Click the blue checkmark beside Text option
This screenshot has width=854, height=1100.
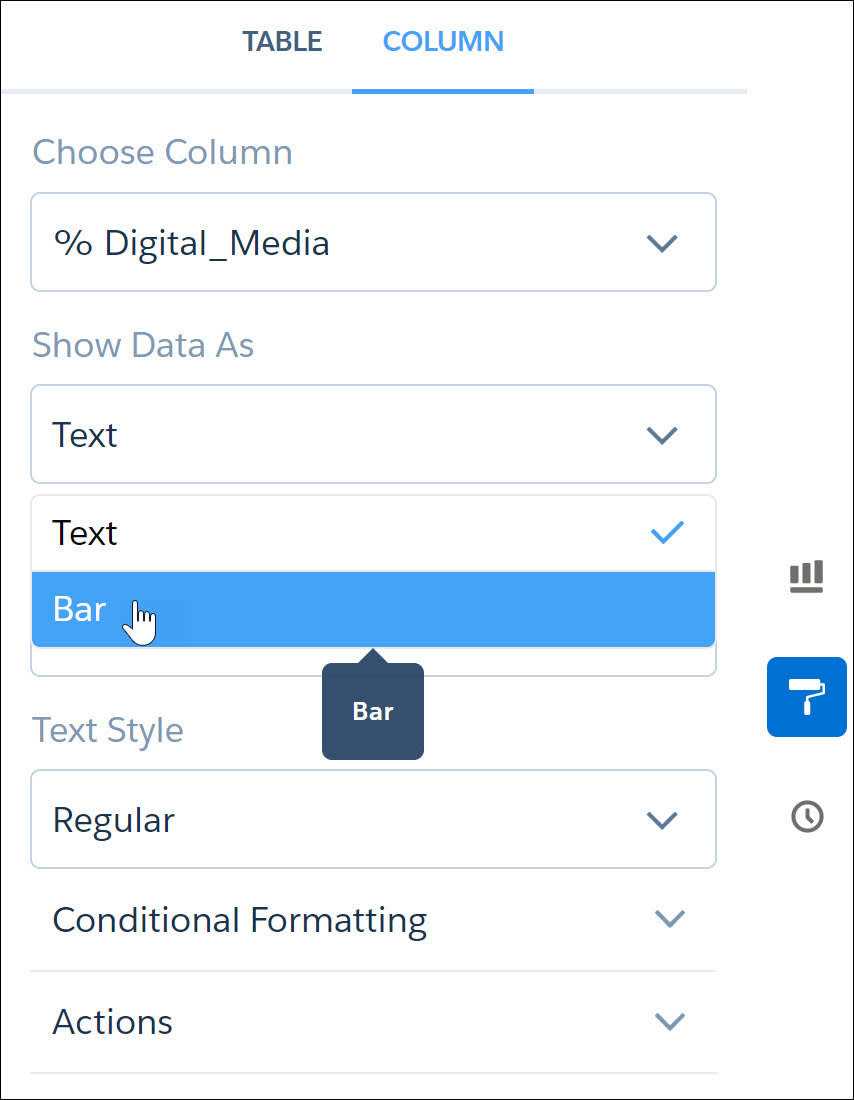click(667, 532)
